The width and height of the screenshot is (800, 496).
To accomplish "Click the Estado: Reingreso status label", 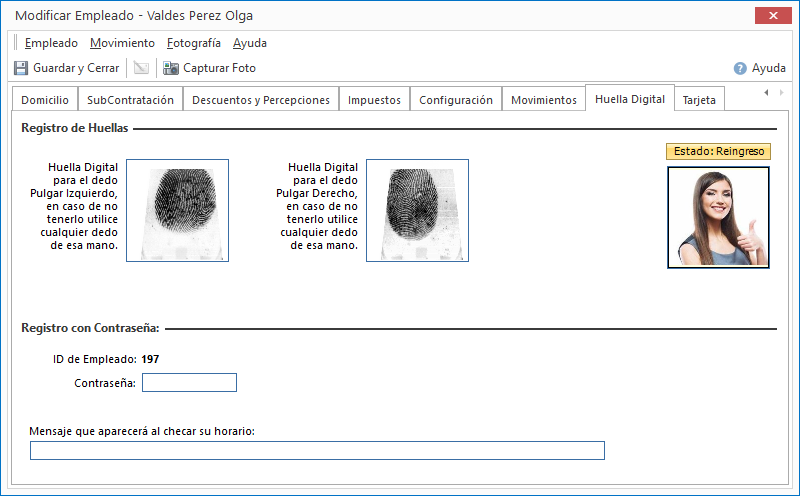I will point(718,151).
